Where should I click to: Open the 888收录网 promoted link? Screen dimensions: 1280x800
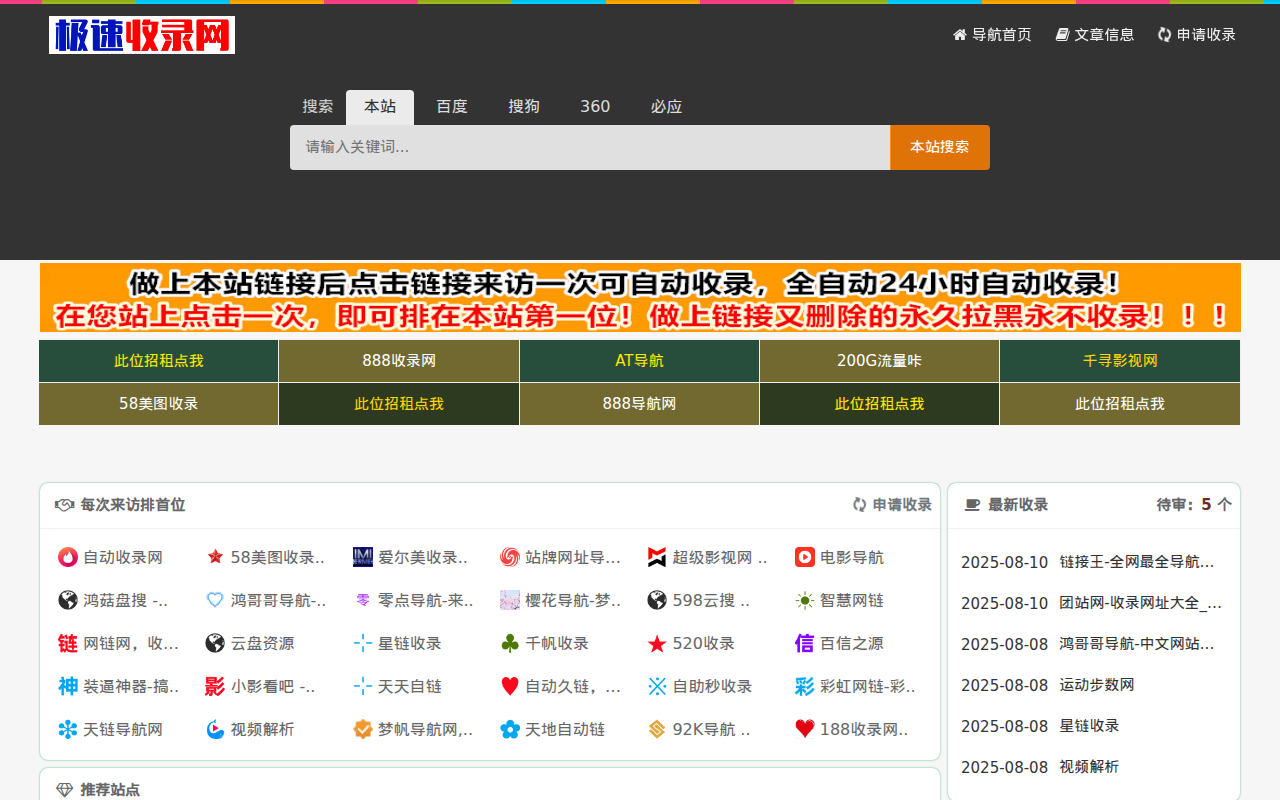(399, 361)
